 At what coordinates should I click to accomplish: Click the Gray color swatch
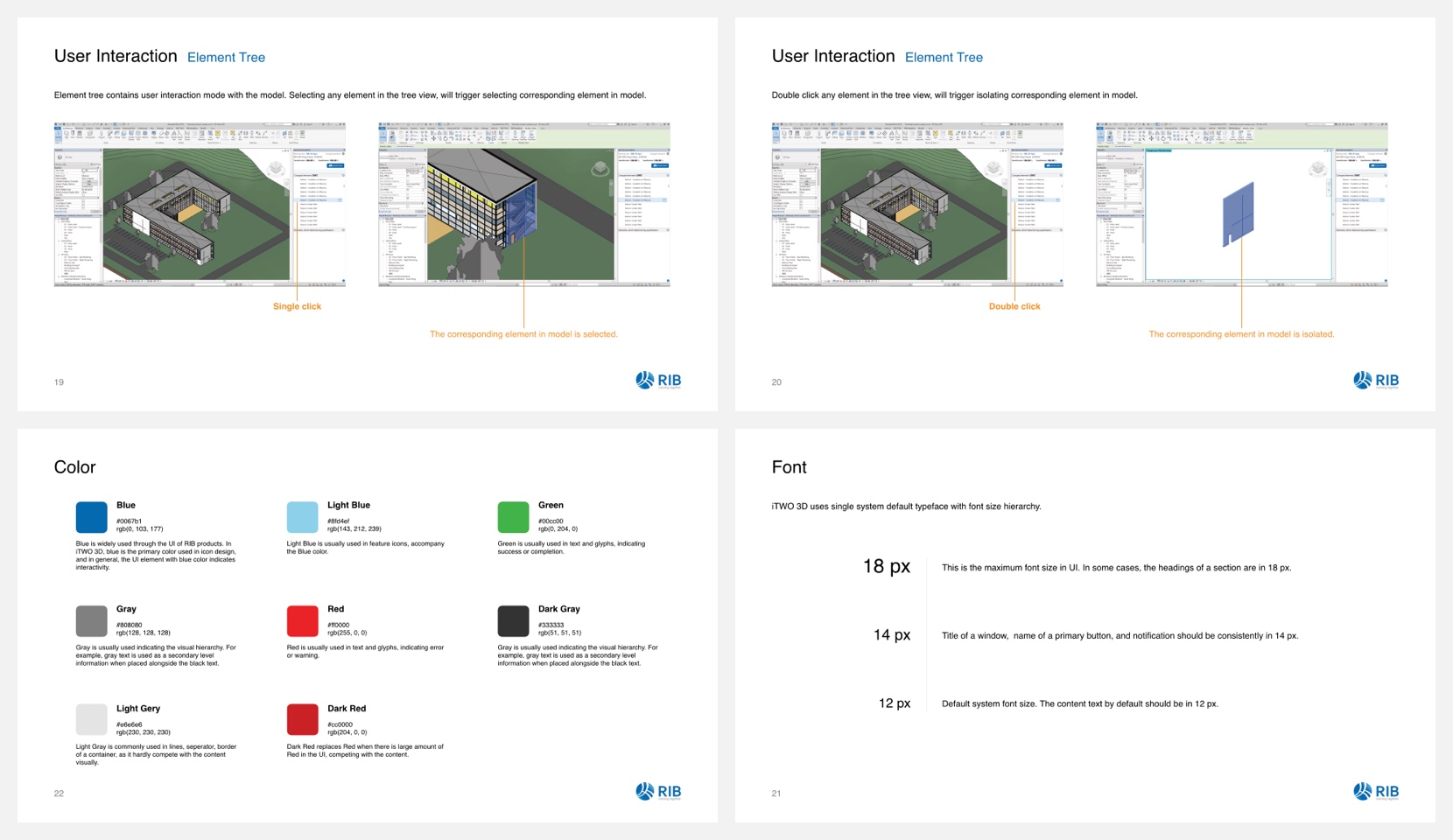point(91,621)
